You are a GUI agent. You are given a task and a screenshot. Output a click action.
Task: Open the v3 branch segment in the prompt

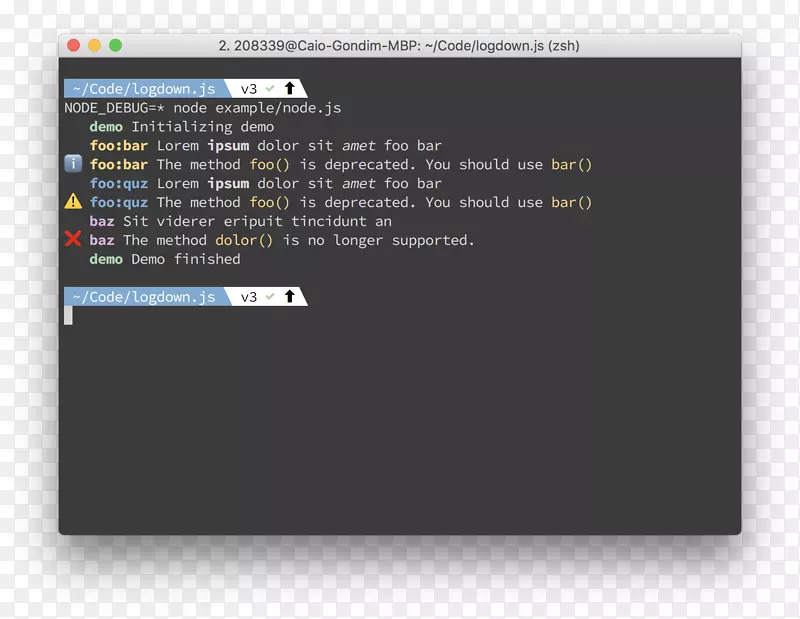click(x=251, y=88)
